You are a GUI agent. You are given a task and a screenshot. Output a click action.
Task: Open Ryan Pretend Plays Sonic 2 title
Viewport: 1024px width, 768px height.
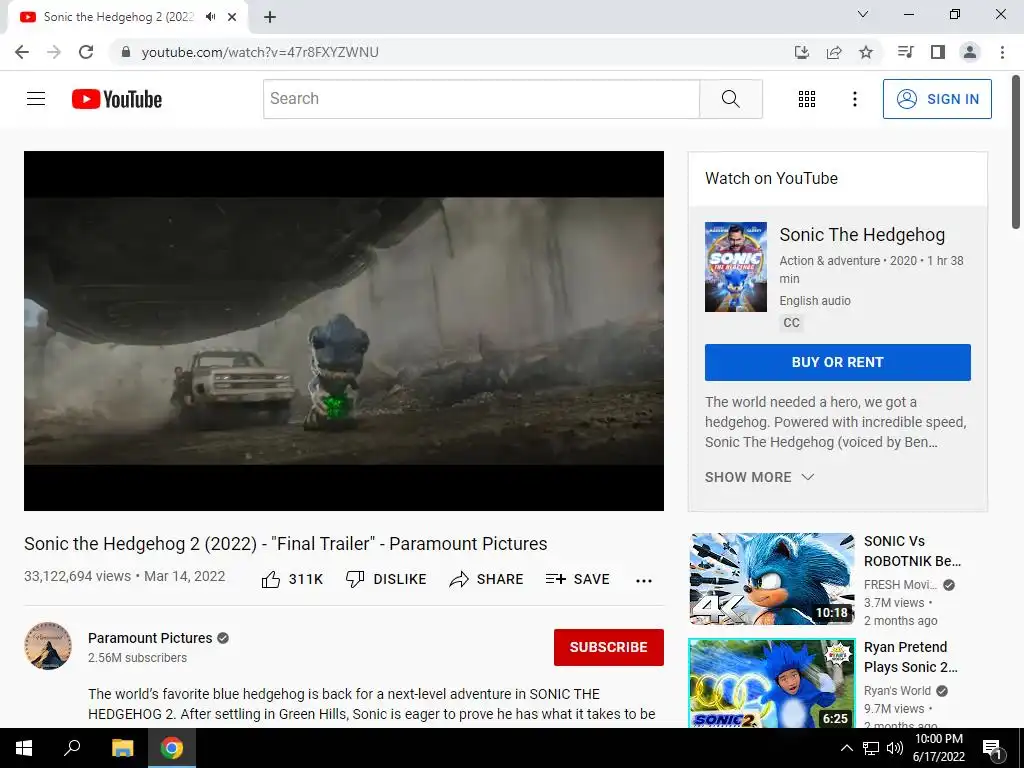click(x=911, y=657)
